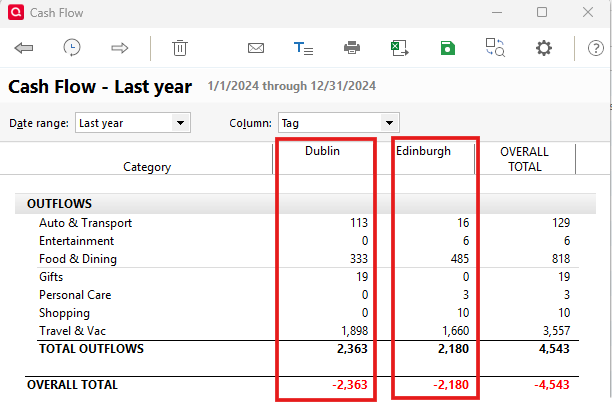Viewport: 612px width, 402px height.
Task: Click the Dublin column header
Action: pos(322,151)
